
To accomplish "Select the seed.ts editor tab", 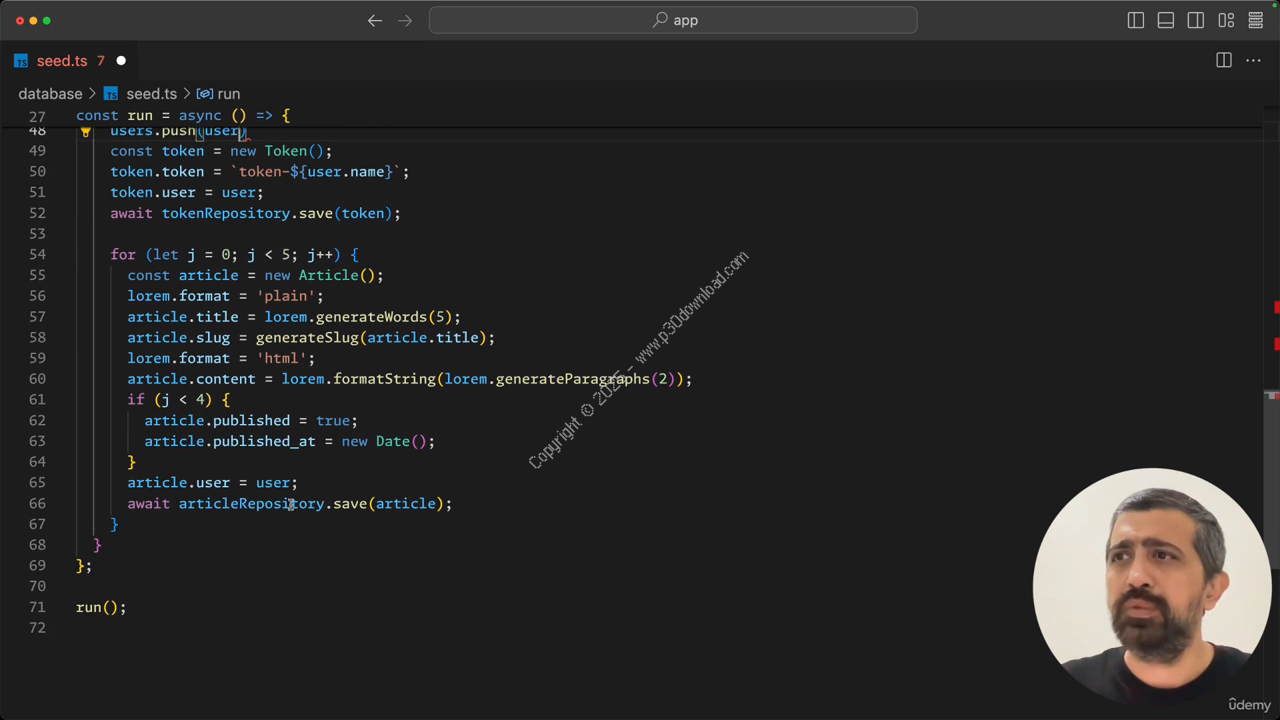I will 68,61.
